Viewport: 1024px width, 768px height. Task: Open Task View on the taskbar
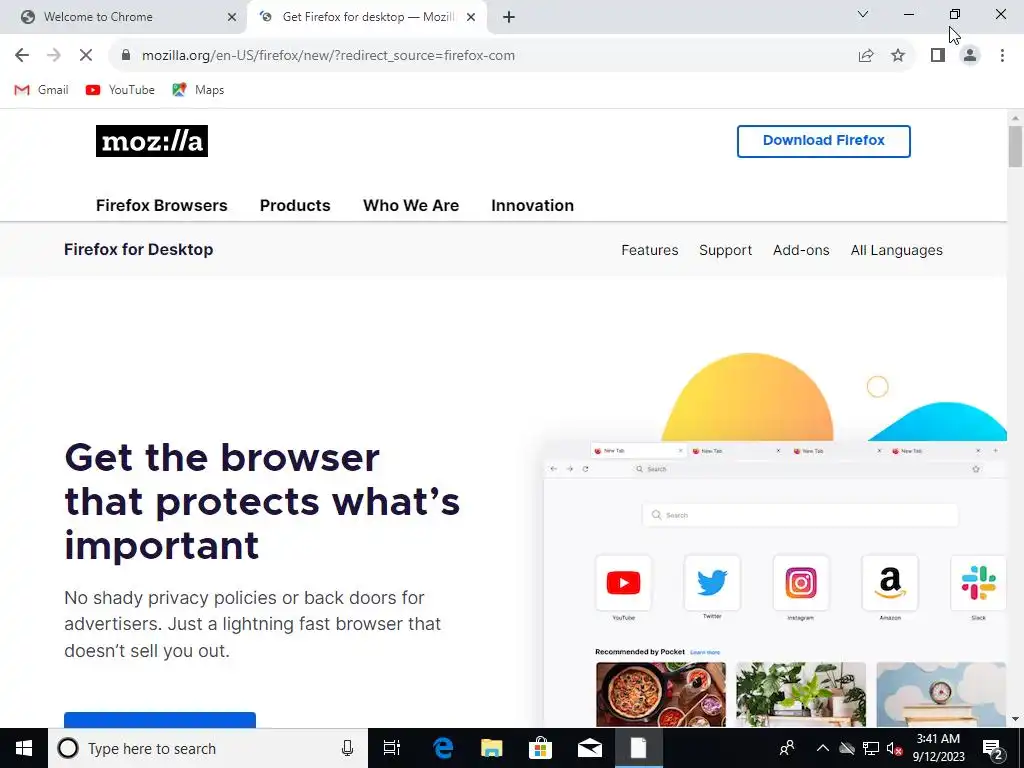(392, 748)
